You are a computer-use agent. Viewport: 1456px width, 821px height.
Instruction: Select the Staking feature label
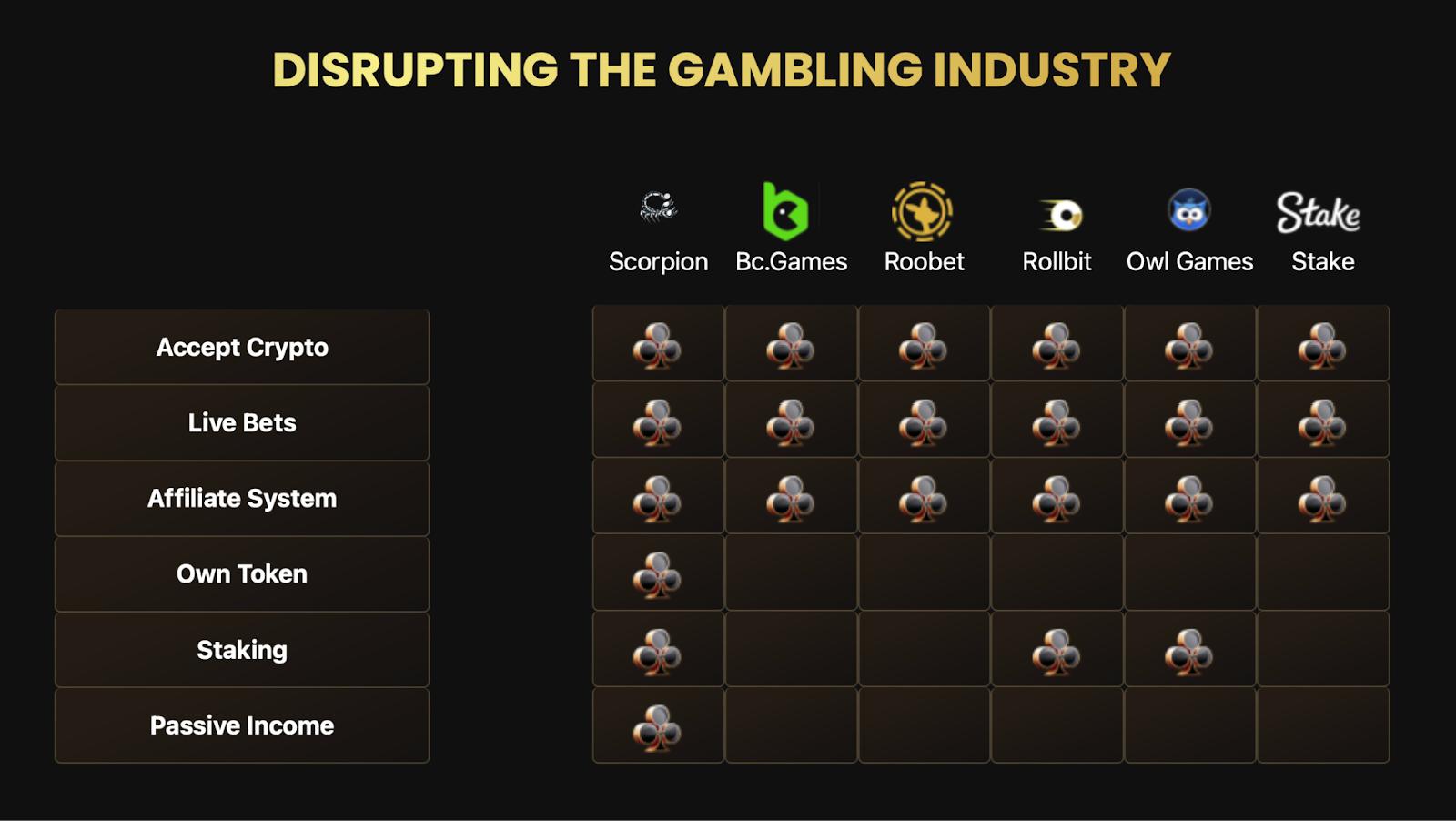[242, 650]
